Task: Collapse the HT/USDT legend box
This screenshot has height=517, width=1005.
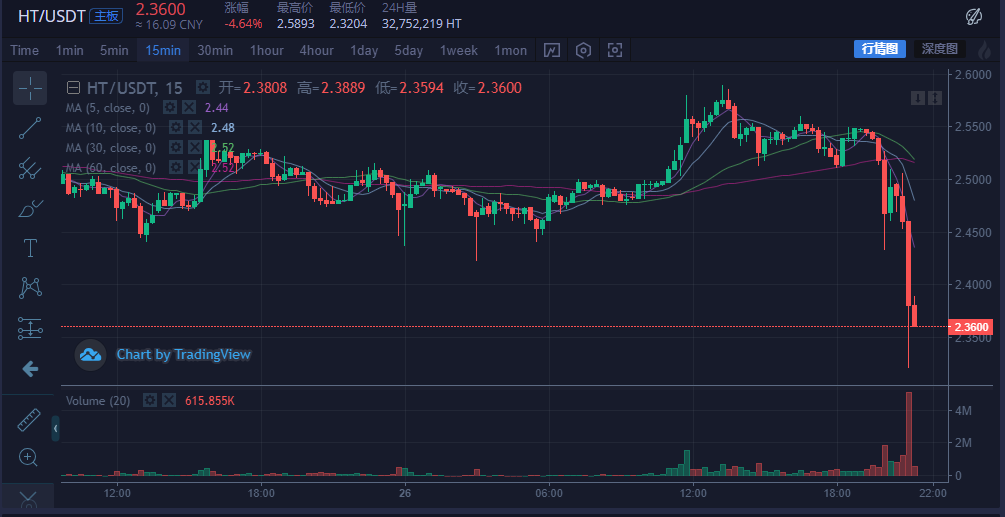Action: point(74,88)
